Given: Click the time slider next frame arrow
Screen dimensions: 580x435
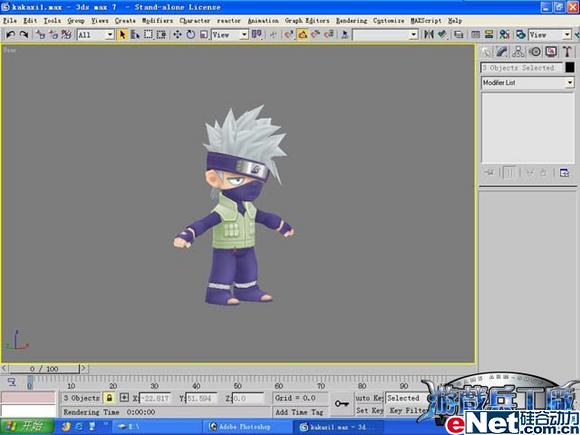Looking at the screenshot, I should tap(84, 368).
